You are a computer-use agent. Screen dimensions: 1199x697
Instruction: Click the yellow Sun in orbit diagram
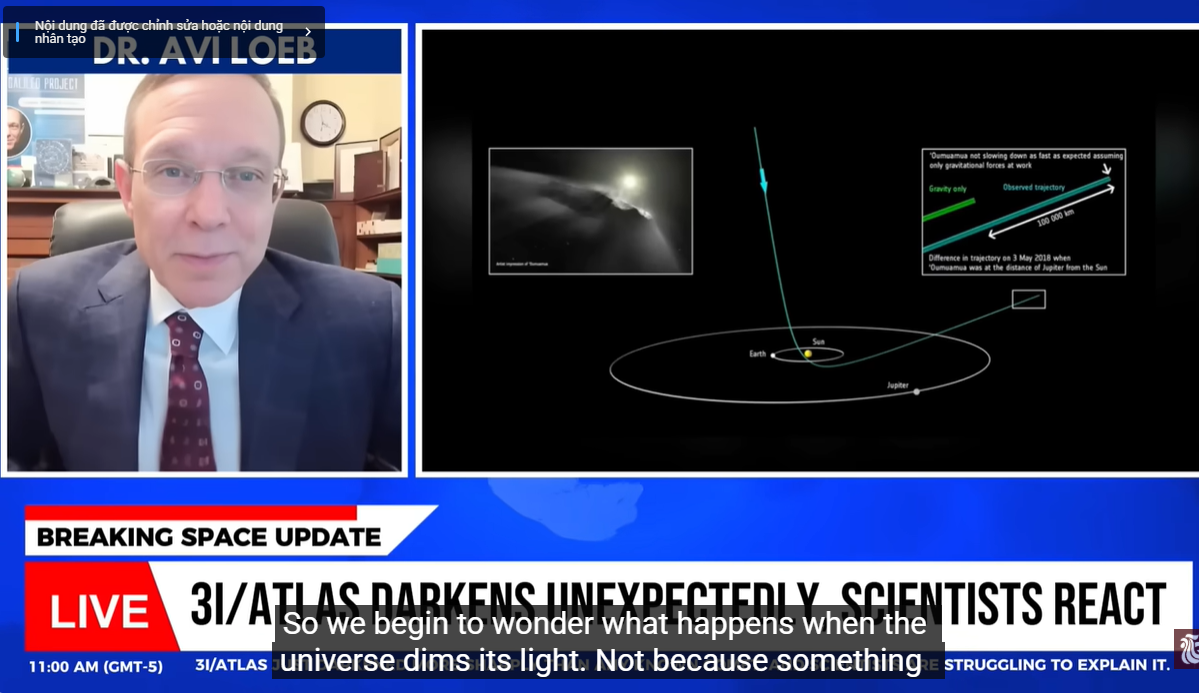tap(808, 353)
